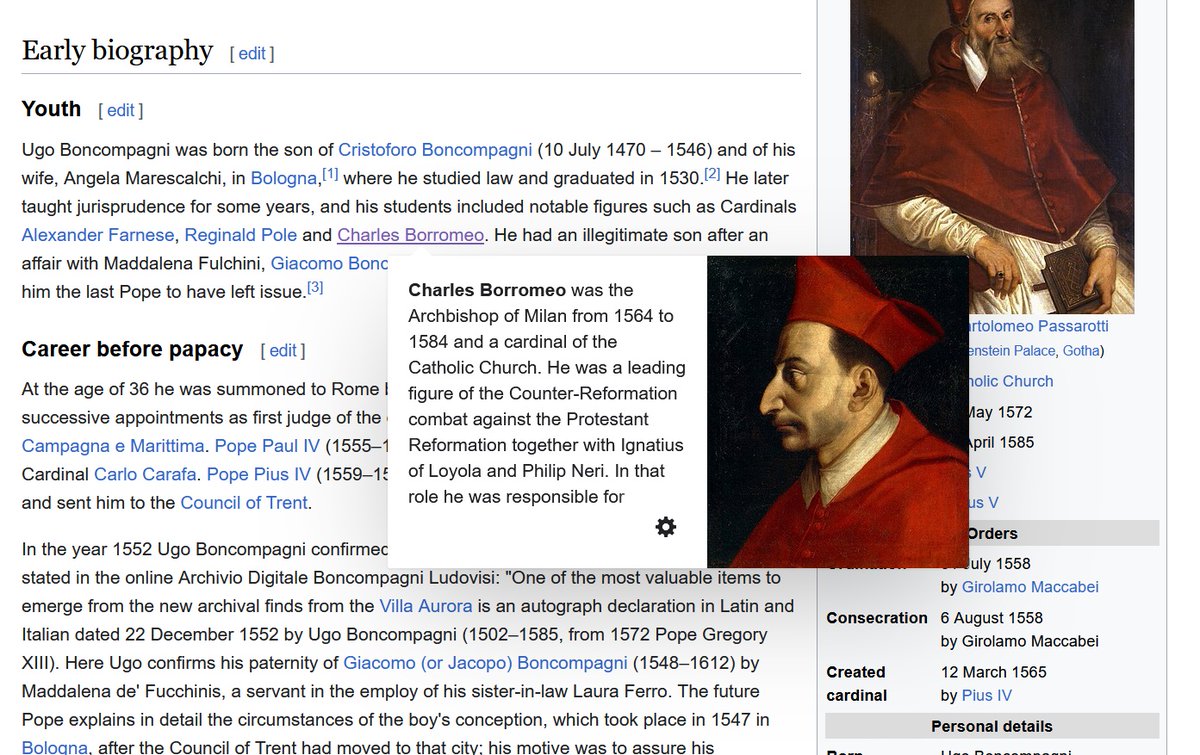This screenshot has width=1200, height=755.
Task: Open Charles Borromeo link in paragraph
Action: pos(410,236)
